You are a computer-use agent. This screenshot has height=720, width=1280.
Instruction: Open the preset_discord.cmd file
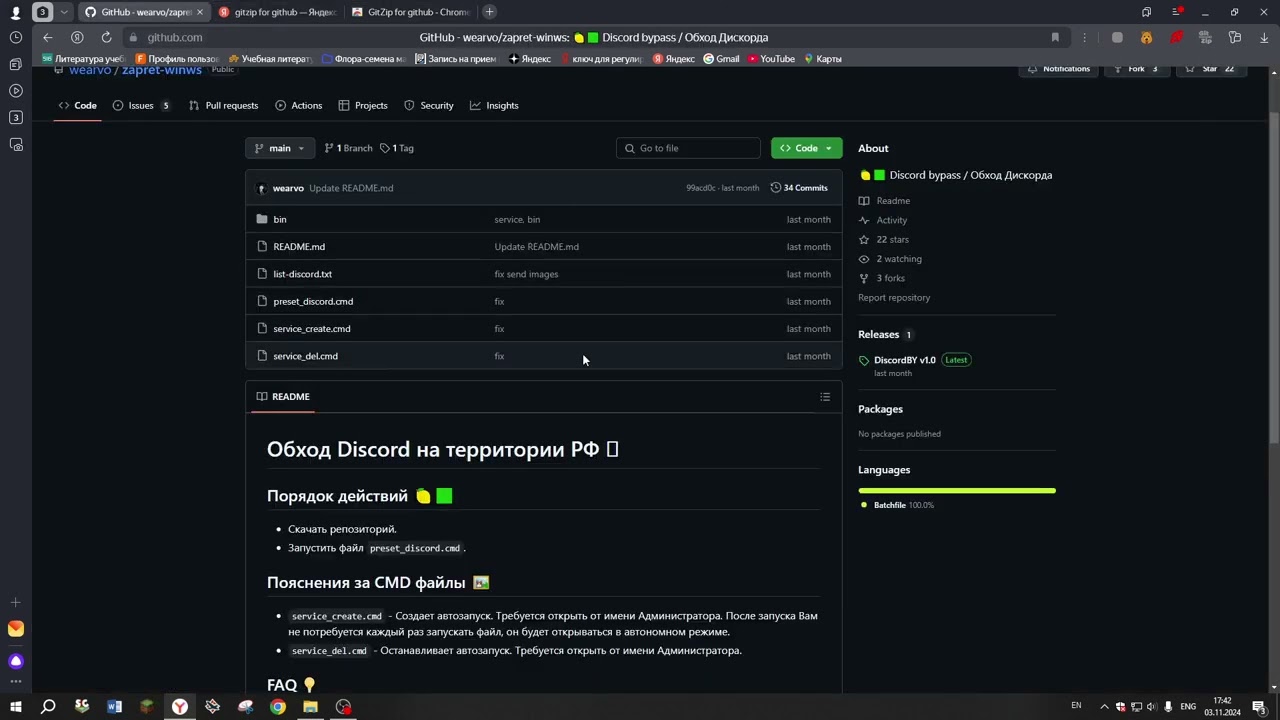[x=313, y=301]
